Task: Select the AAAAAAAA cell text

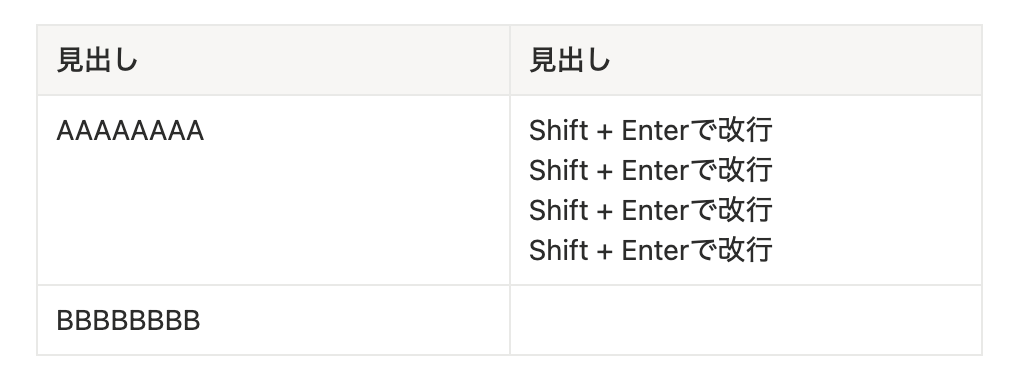Action: pyautogui.click(x=130, y=131)
